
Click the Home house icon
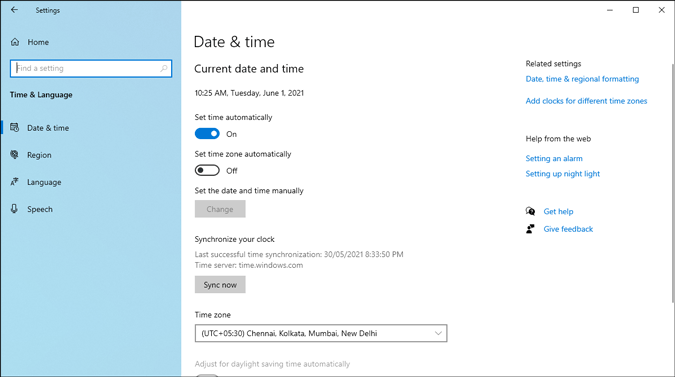point(15,42)
